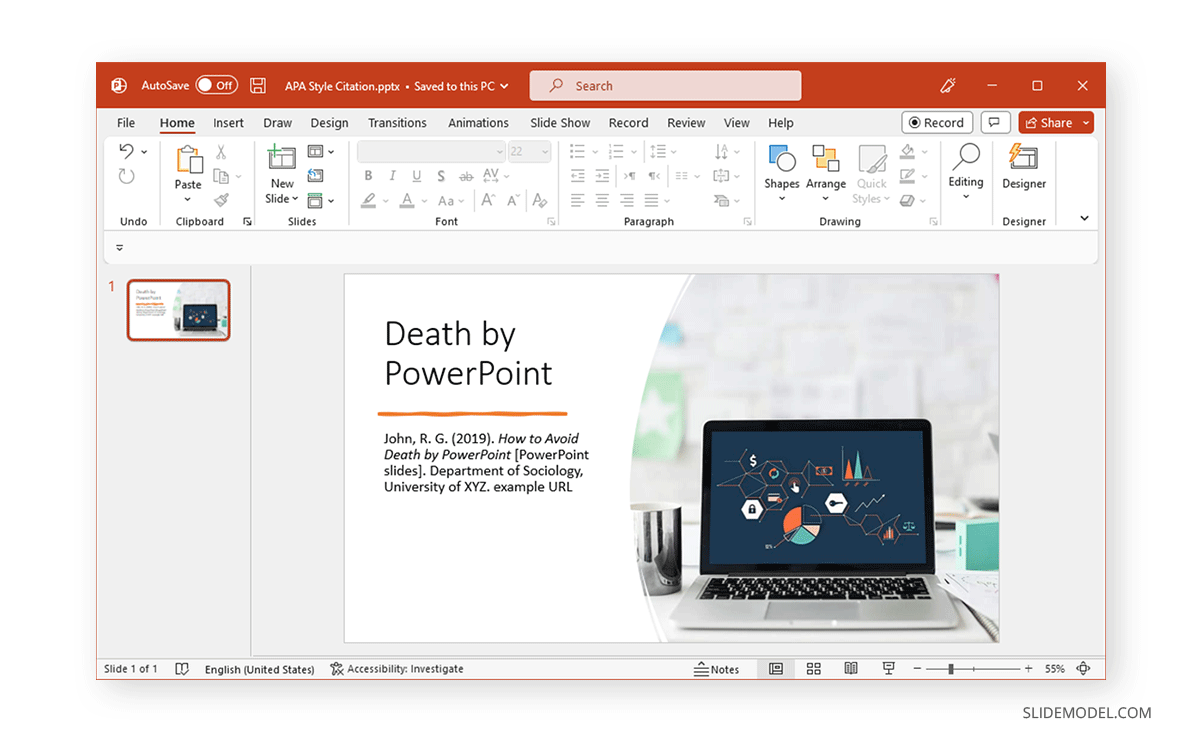Toggle Text Shadow

441,176
